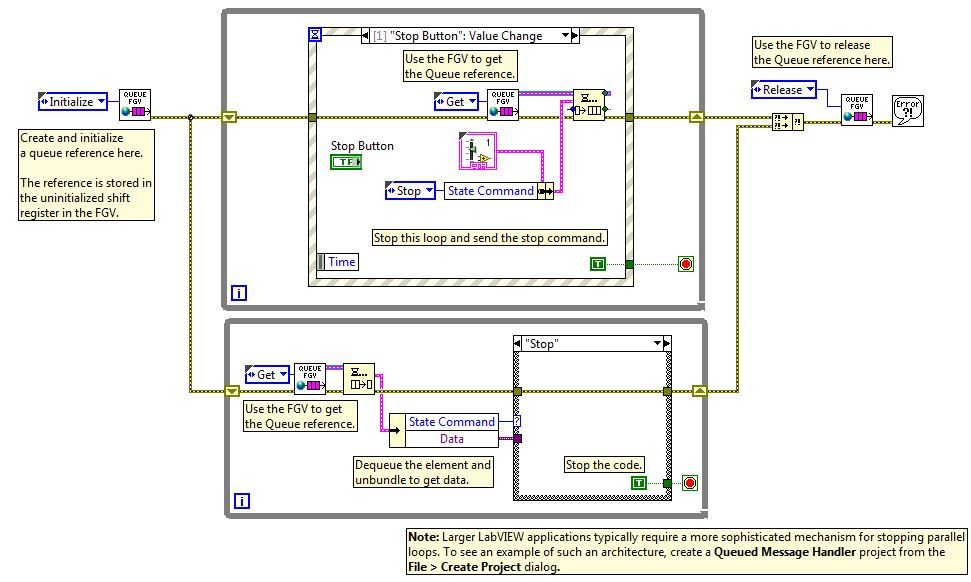971x582 pixels.
Task: Toggle the Stop Button boolean terminal
Action: 346,160
